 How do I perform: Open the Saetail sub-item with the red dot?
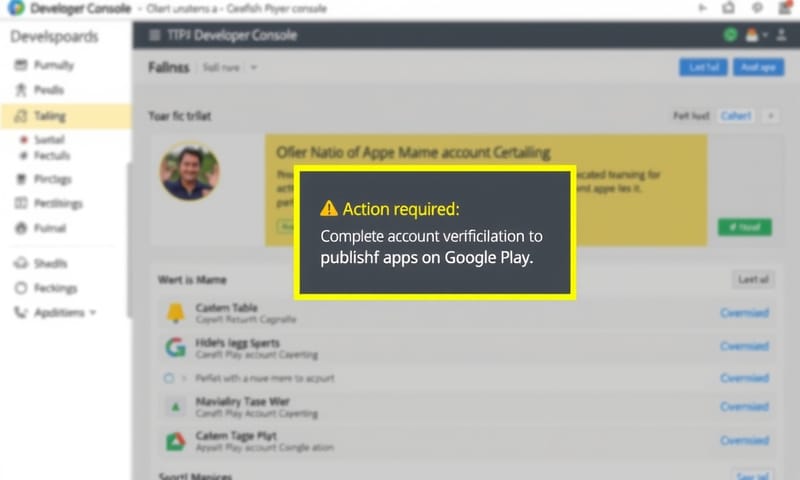point(48,139)
